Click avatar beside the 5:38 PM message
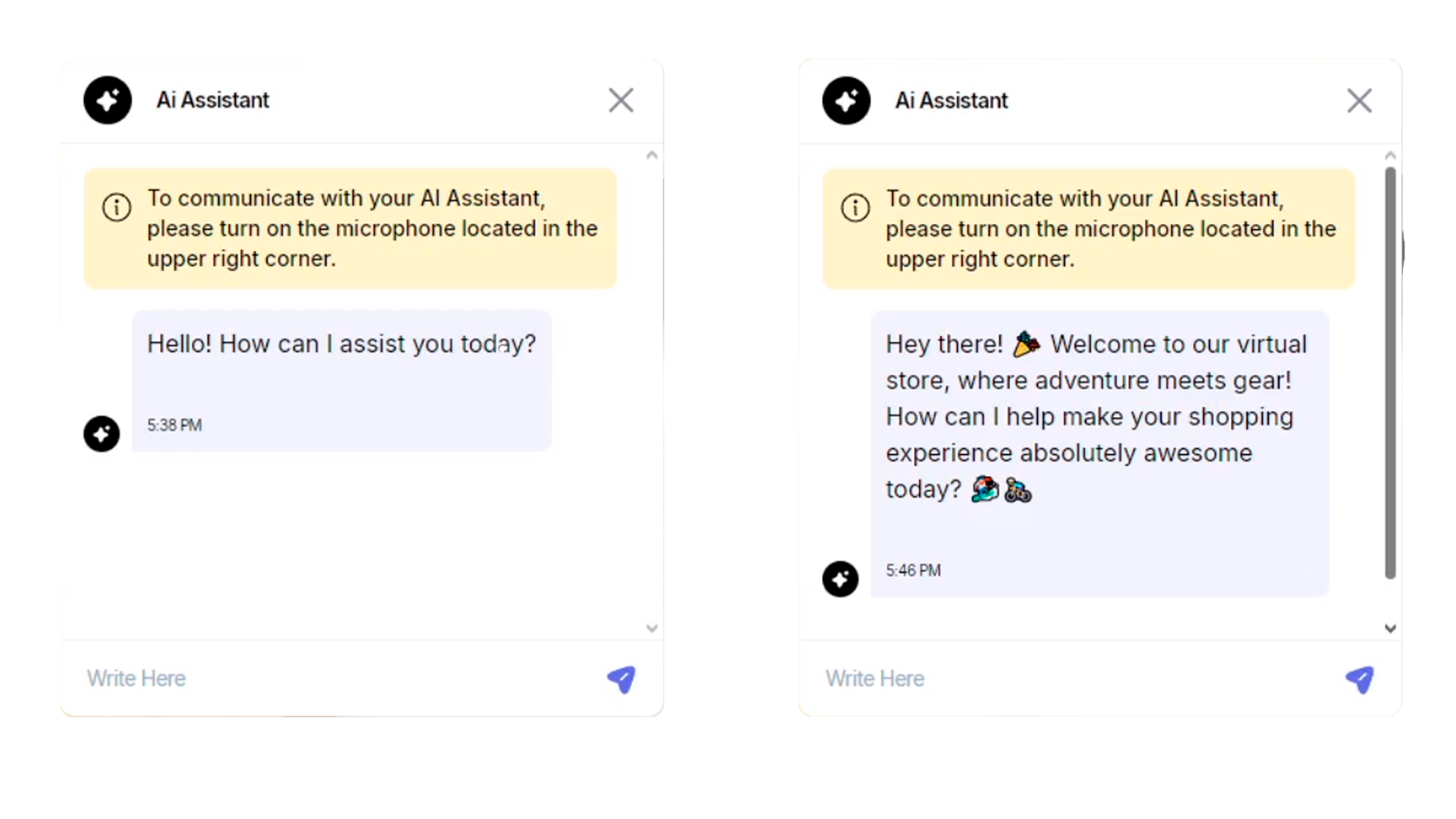 click(102, 434)
